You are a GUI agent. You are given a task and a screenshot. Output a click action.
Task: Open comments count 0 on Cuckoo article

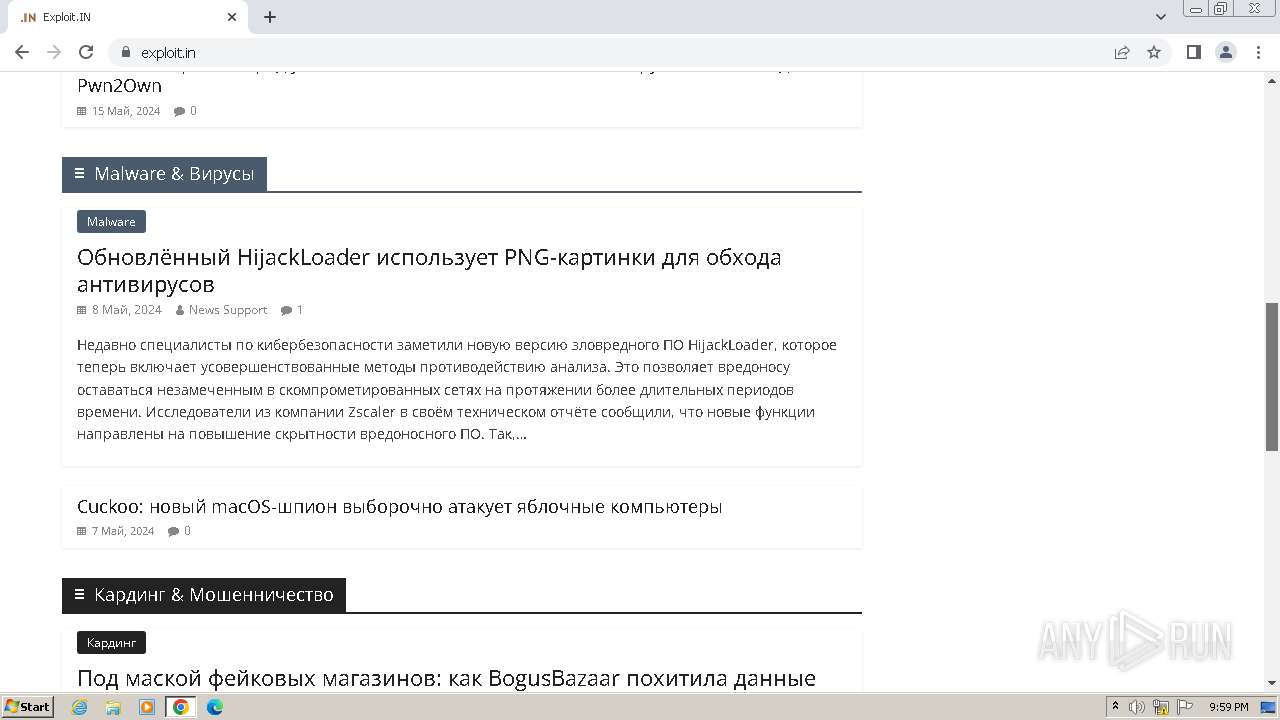click(179, 531)
